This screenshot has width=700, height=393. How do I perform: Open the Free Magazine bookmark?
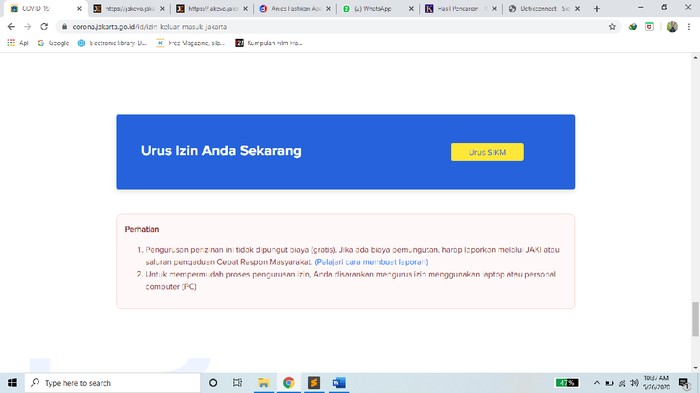tap(191, 43)
